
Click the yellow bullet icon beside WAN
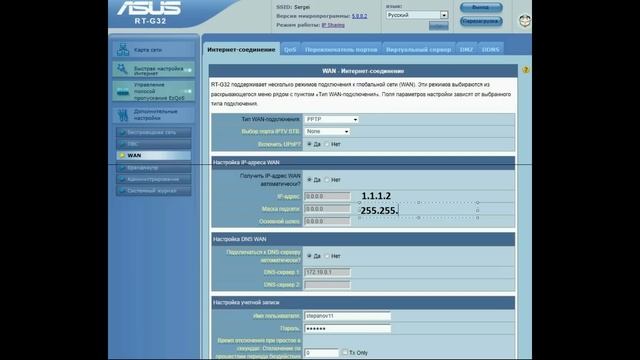tap(122, 156)
